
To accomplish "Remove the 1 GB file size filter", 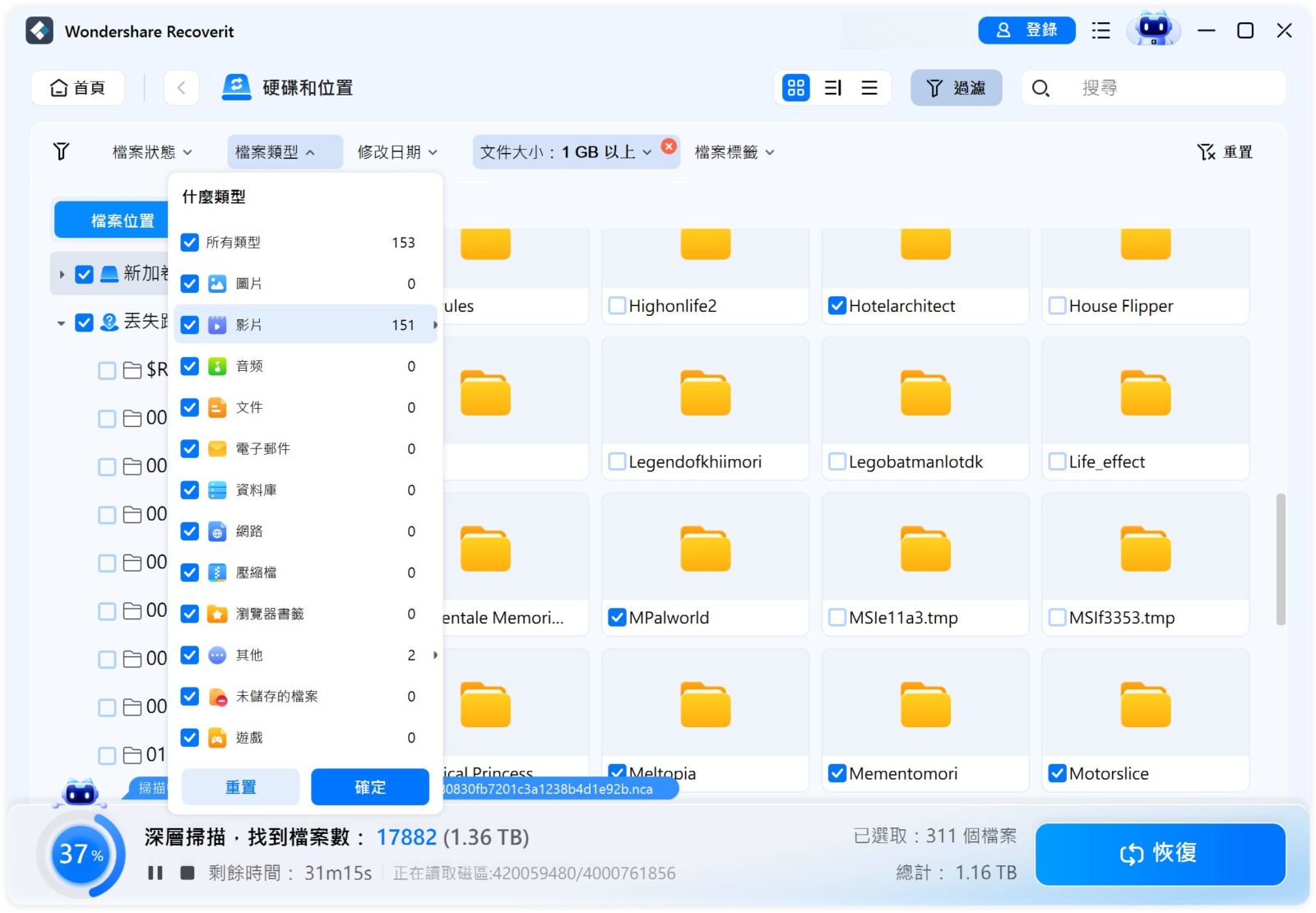I will (670, 146).
